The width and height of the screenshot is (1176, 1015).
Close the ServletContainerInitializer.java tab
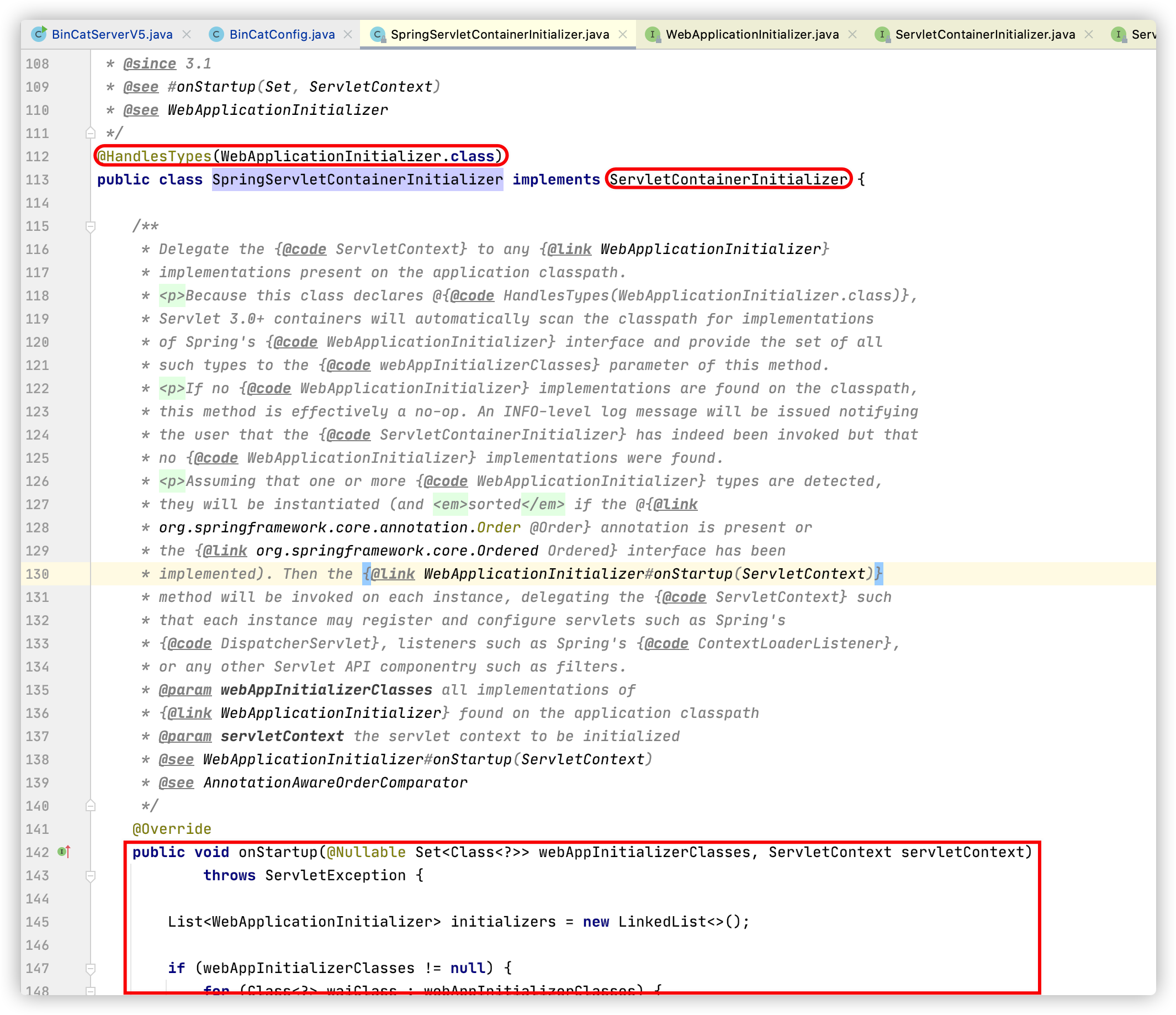(x=1088, y=34)
